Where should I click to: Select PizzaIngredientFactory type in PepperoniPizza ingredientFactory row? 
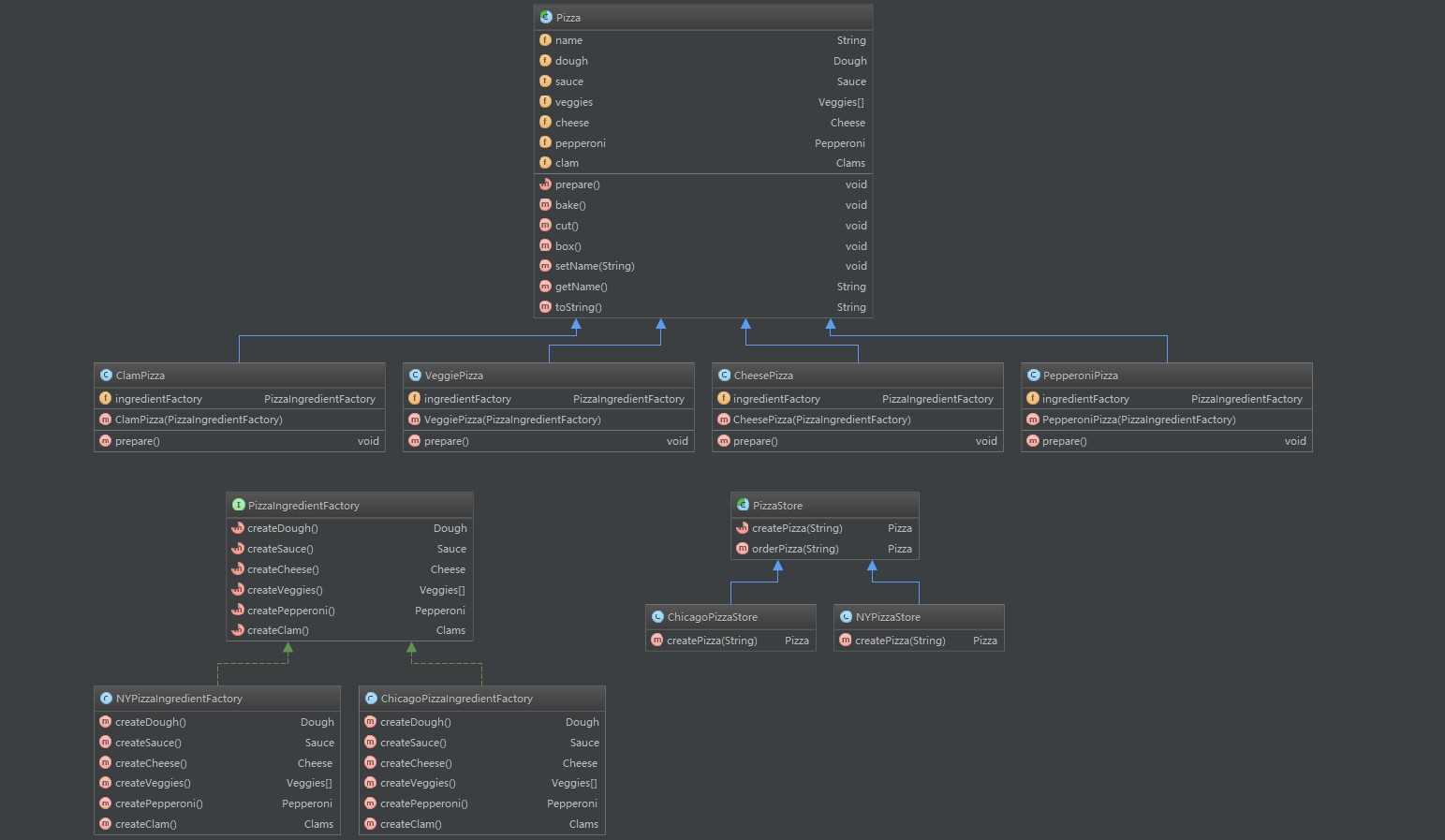[1246, 399]
